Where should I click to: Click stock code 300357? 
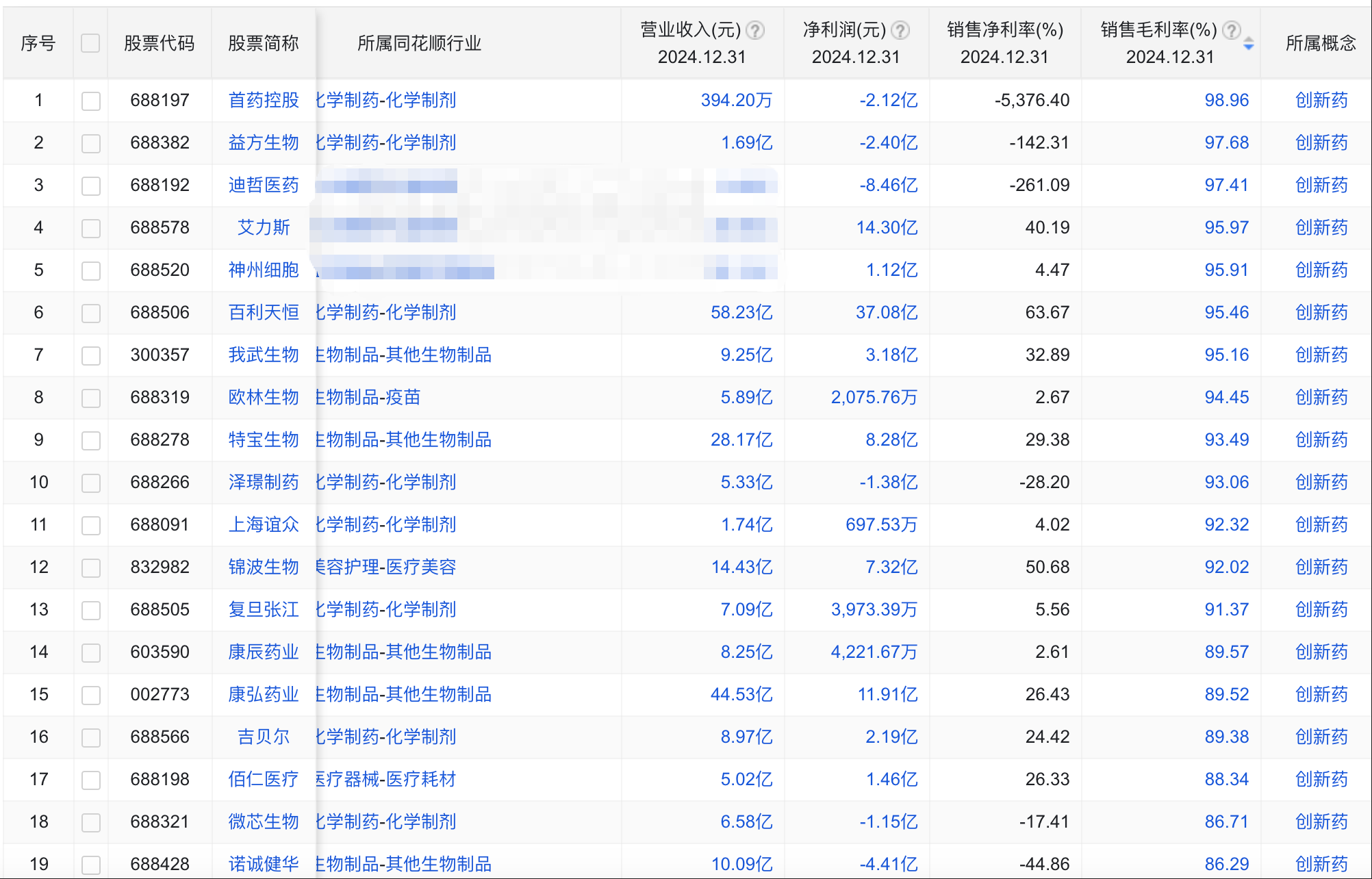click(x=160, y=355)
